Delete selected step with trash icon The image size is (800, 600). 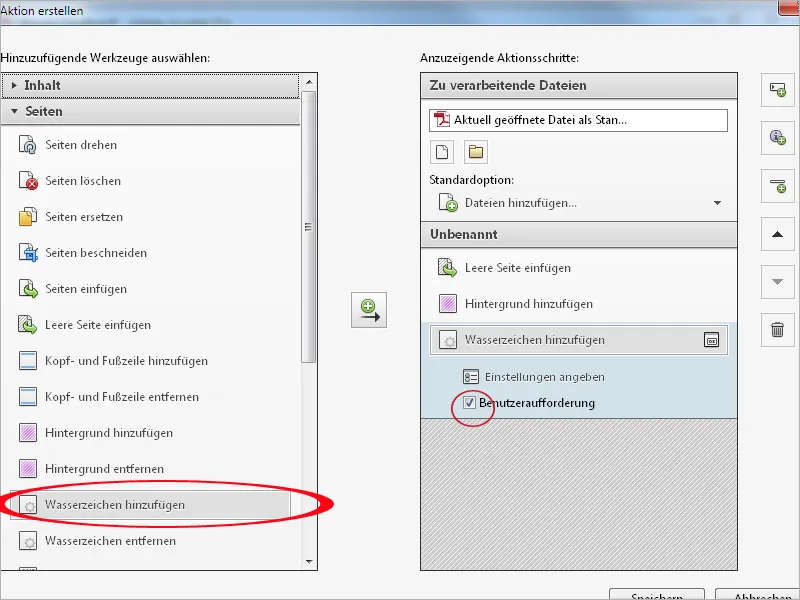[x=778, y=330]
